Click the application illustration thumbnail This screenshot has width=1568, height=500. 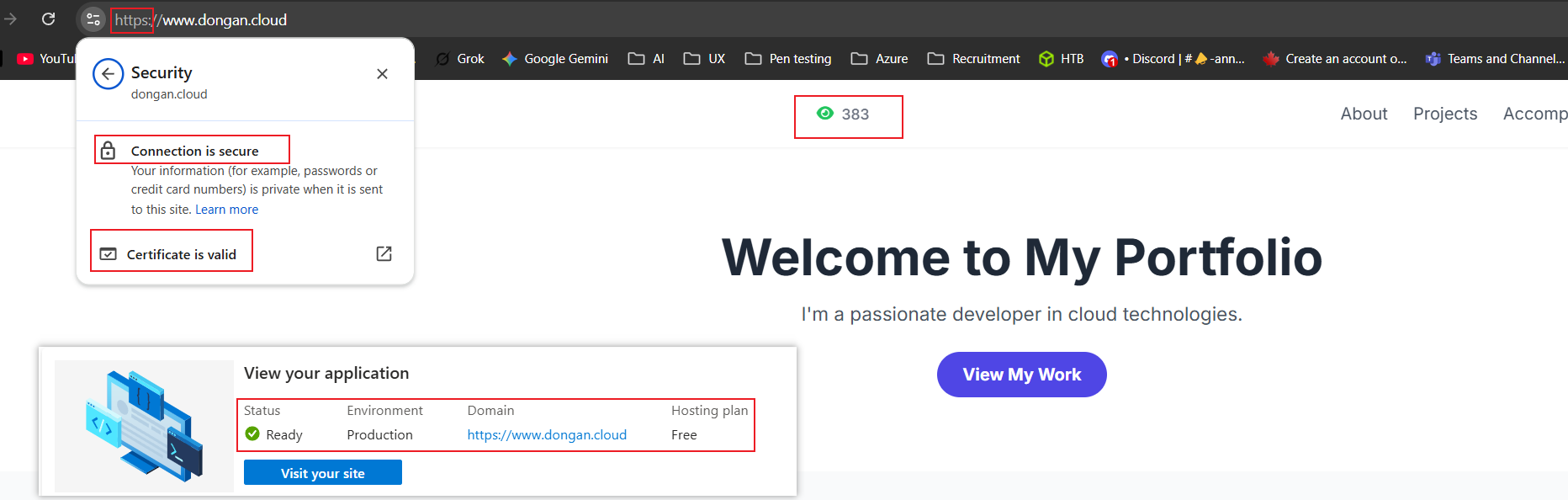tap(144, 426)
